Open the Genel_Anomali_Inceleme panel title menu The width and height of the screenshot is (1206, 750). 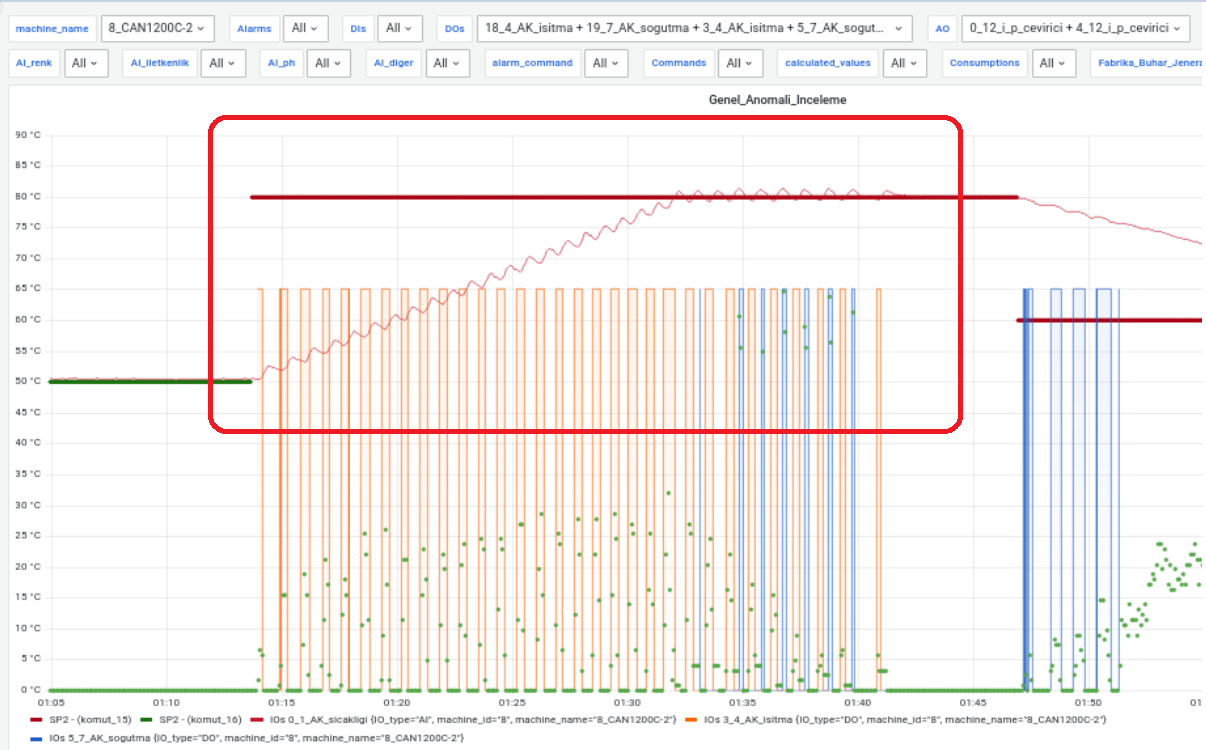tap(777, 100)
